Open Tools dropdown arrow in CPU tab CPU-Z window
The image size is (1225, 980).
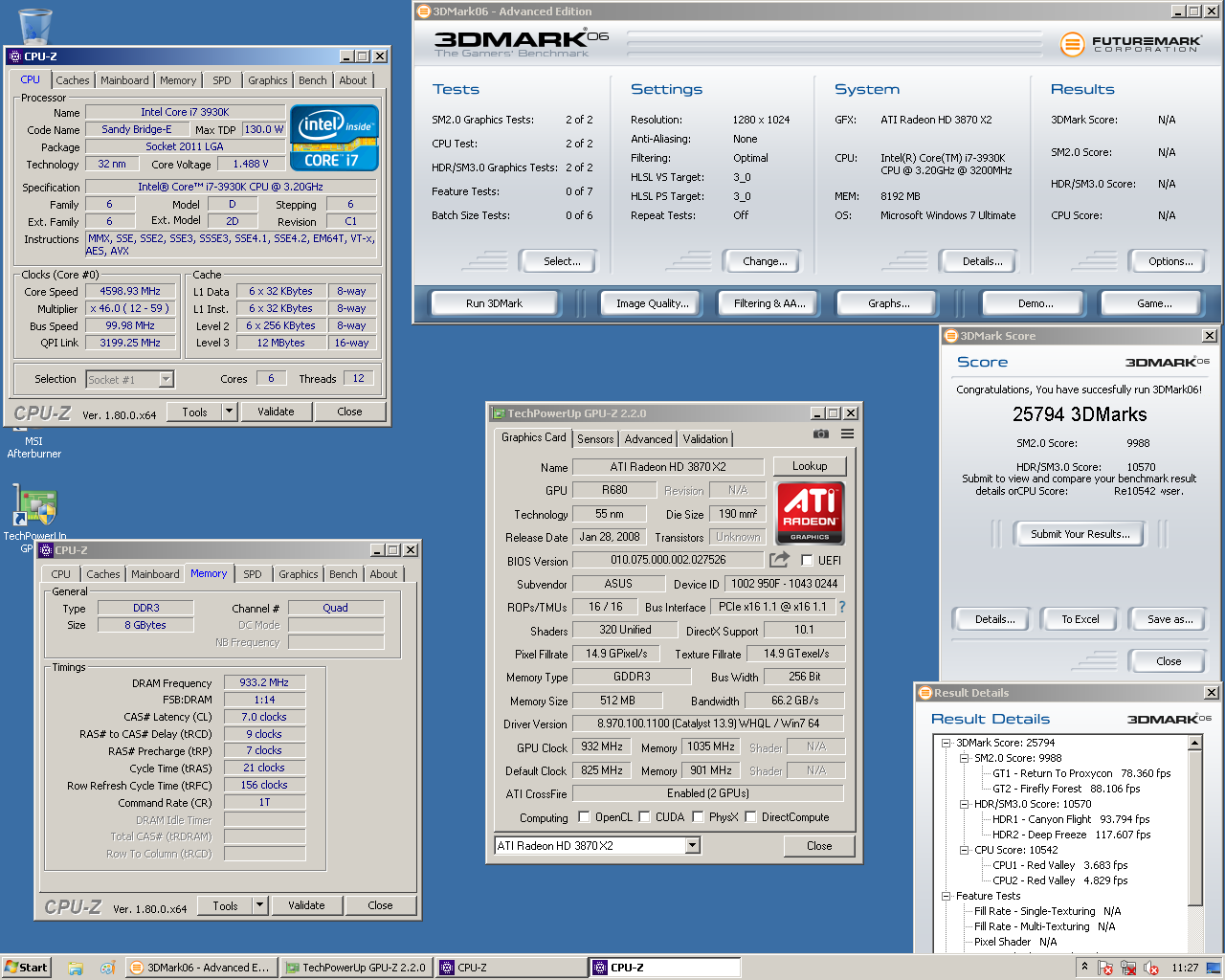[229, 412]
